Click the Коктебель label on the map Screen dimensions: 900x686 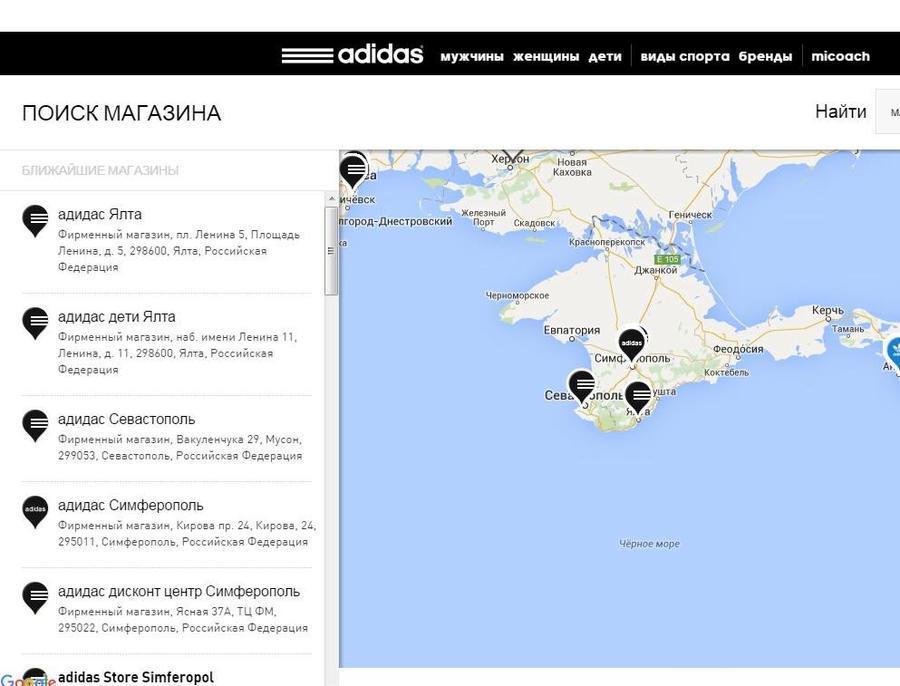pyautogui.click(x=726, y=373)
